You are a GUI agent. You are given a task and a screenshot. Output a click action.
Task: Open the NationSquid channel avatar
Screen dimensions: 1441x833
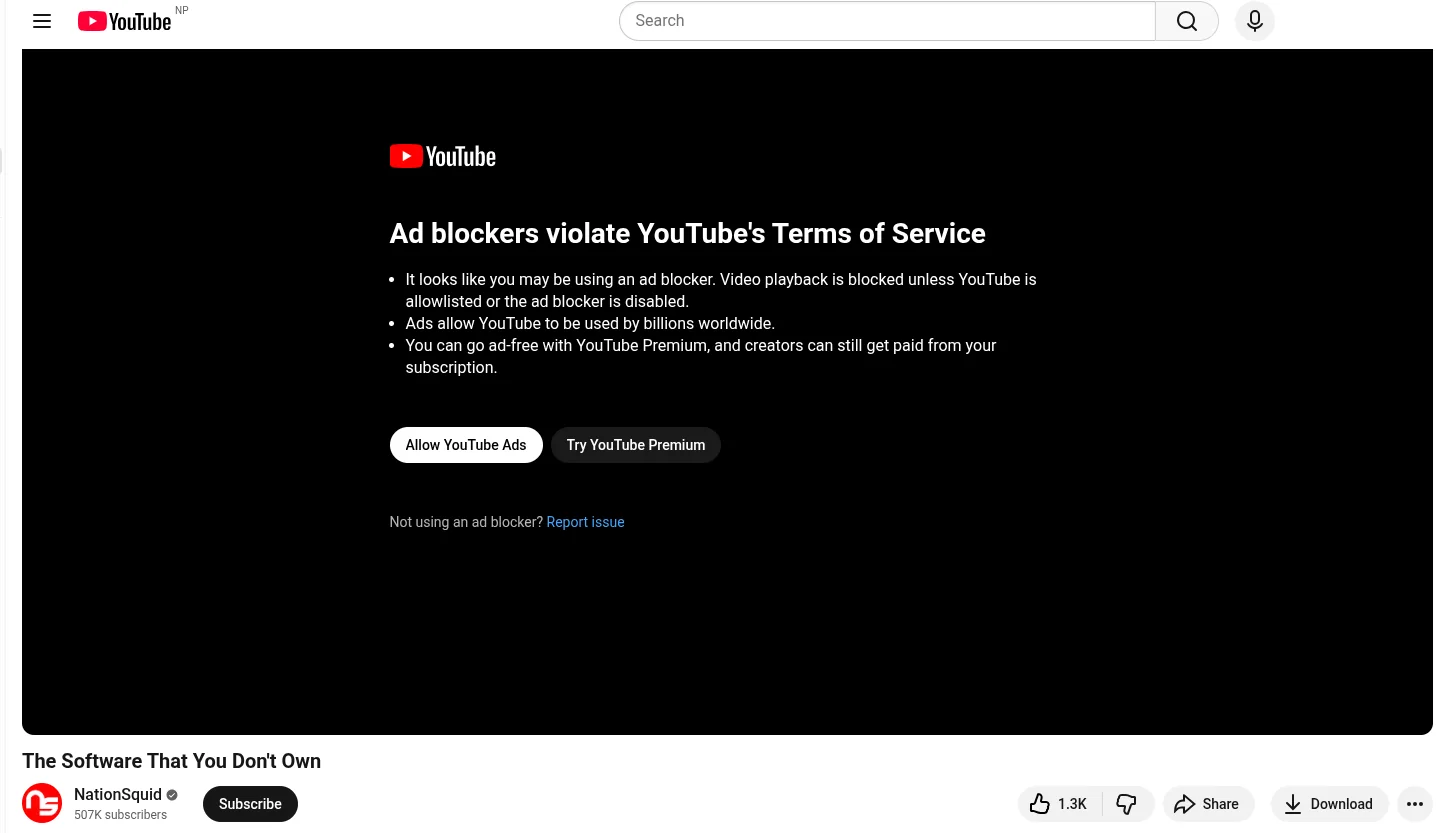click(x=42, y=803)
